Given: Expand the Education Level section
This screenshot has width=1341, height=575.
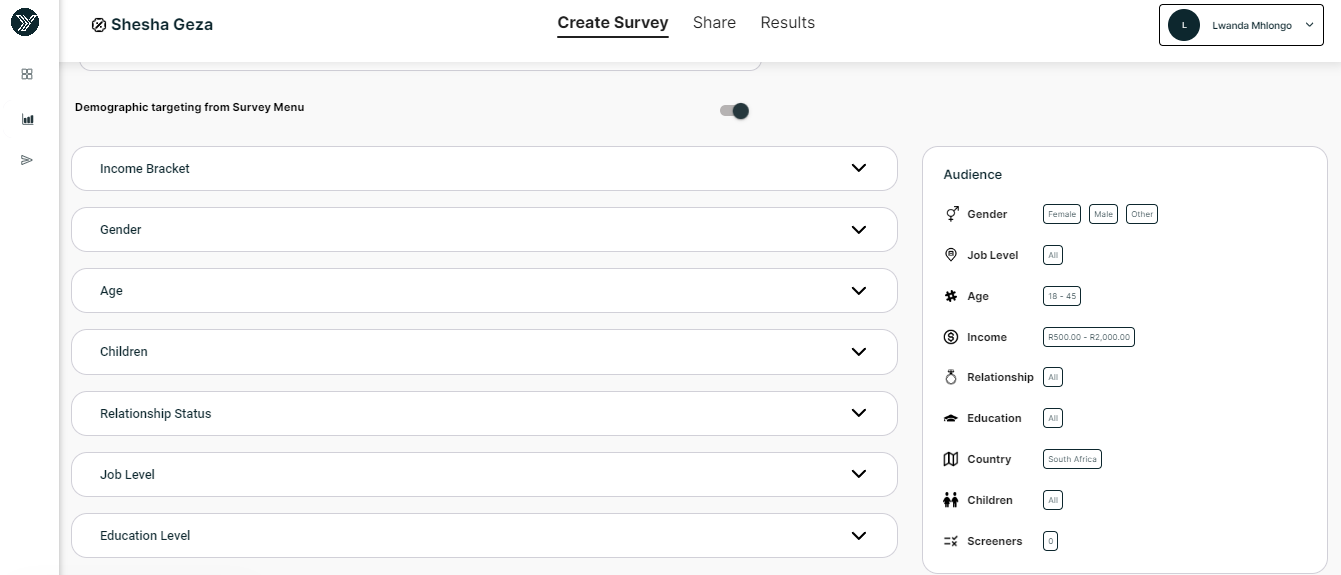Looking at the screenshot, I should [x=484, y=535].
